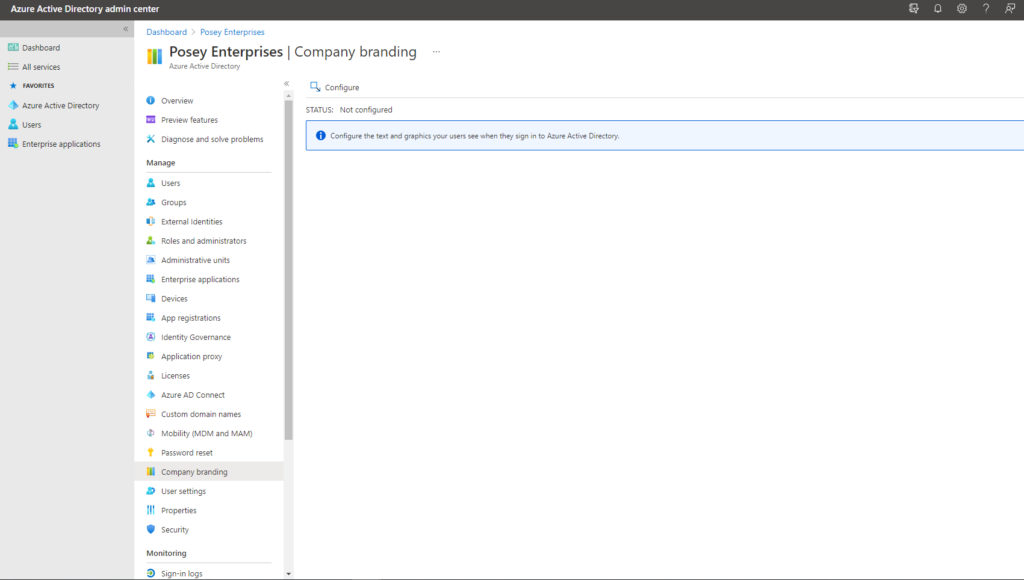Click the "Monitoring" section heading
This screenshot has width=1024, height=580.
point(167,553)
